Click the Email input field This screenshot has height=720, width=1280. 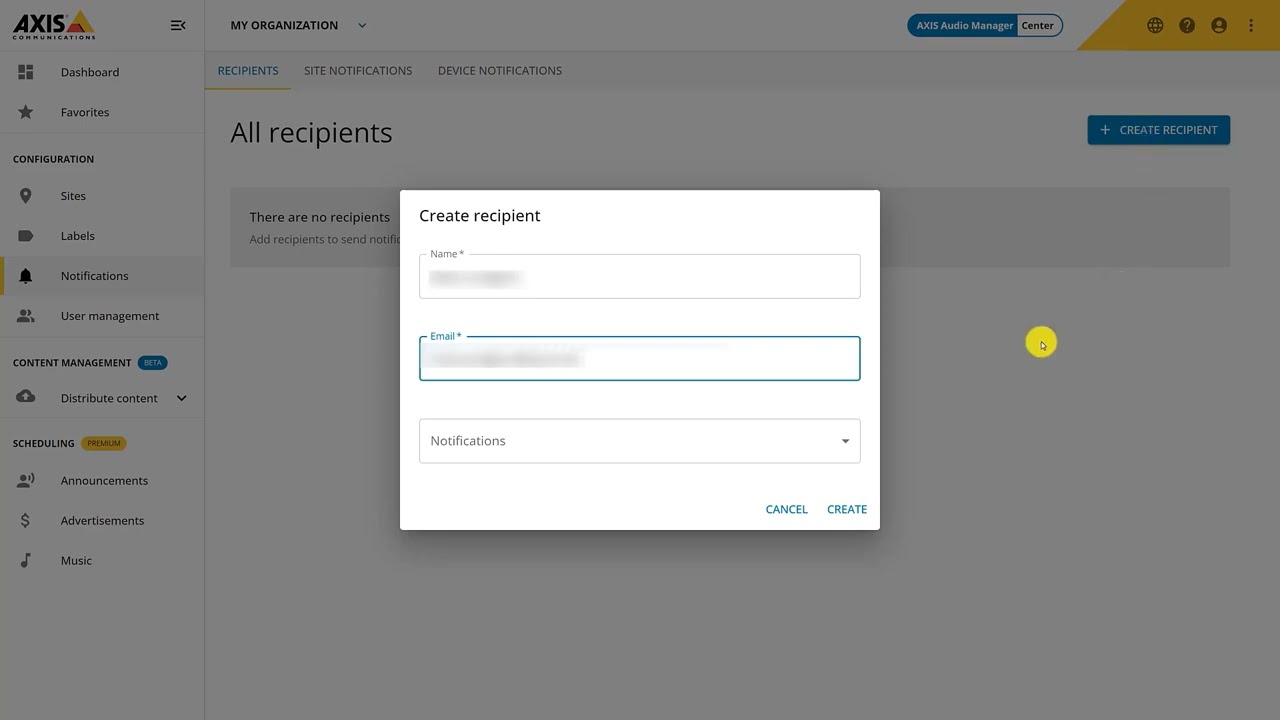[x=640, y=359]
